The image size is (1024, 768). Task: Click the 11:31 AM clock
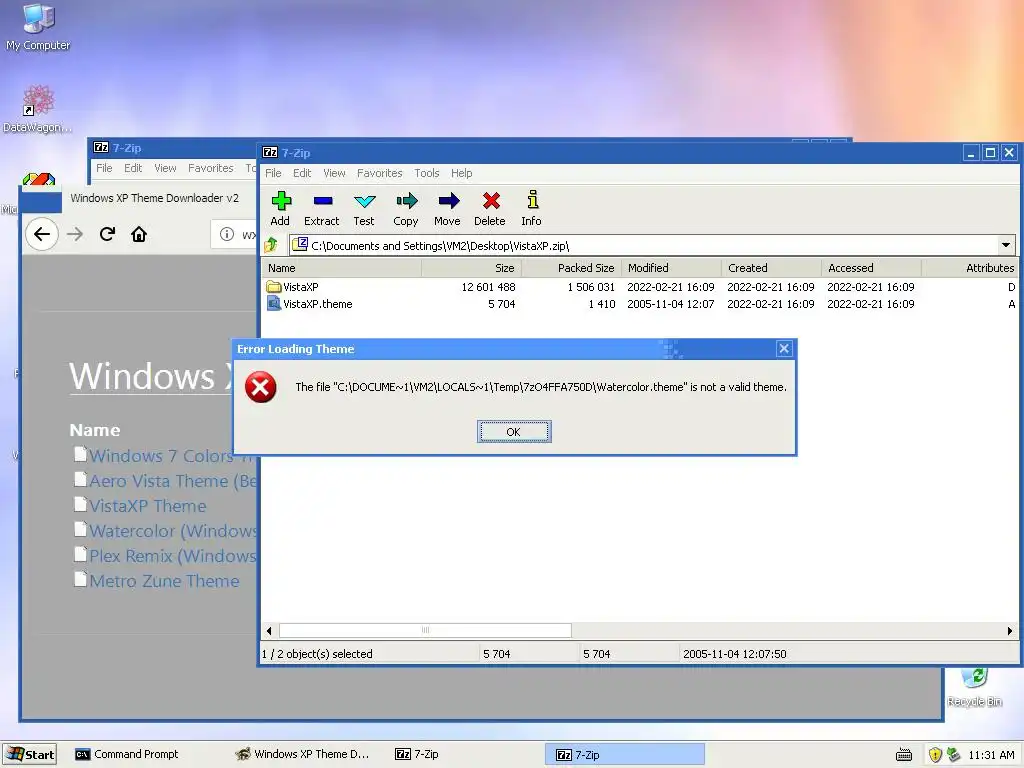click(991, 755)
